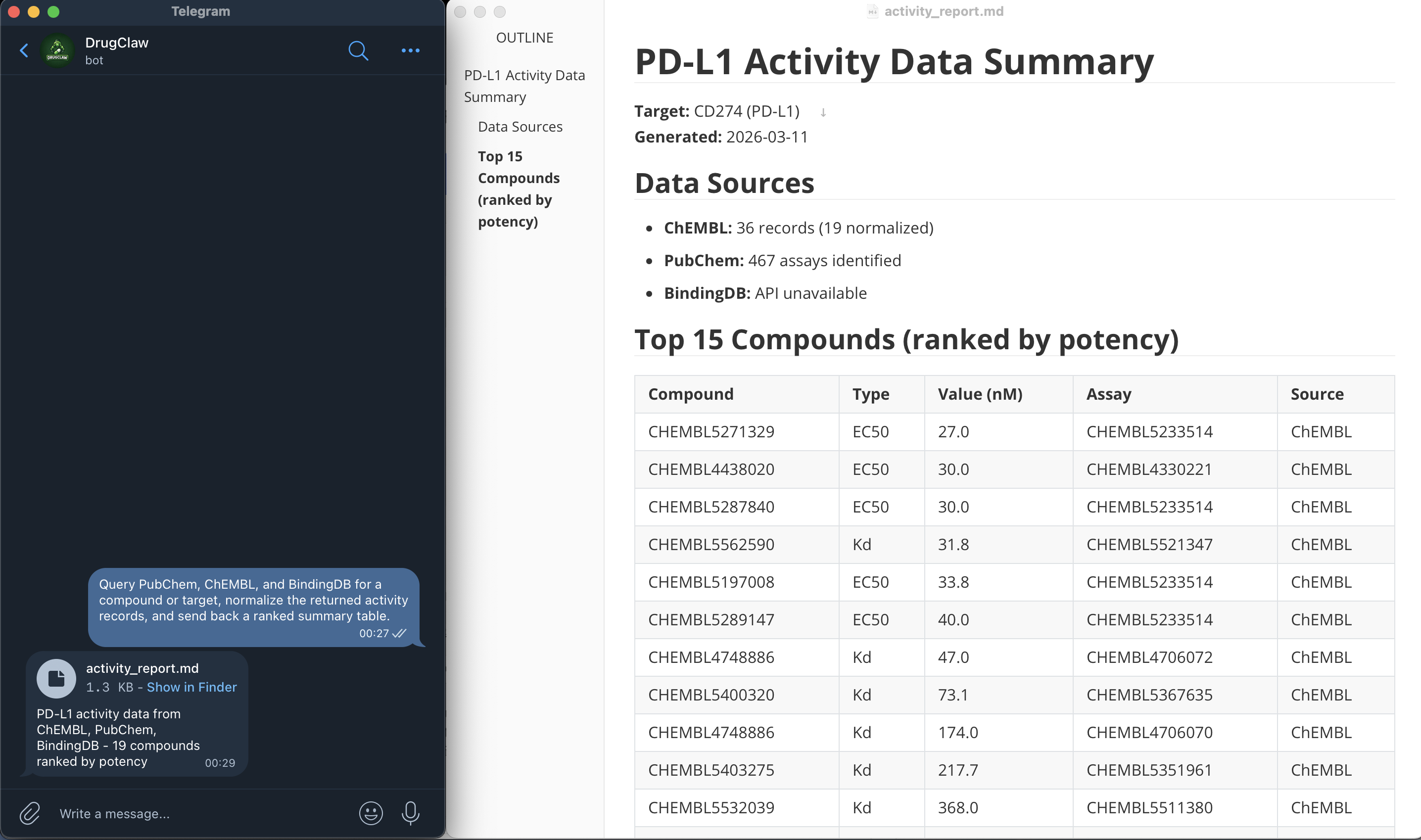Click the ChEMBL 36 records bullet
1421x840 pixels.
coord(798,228)
